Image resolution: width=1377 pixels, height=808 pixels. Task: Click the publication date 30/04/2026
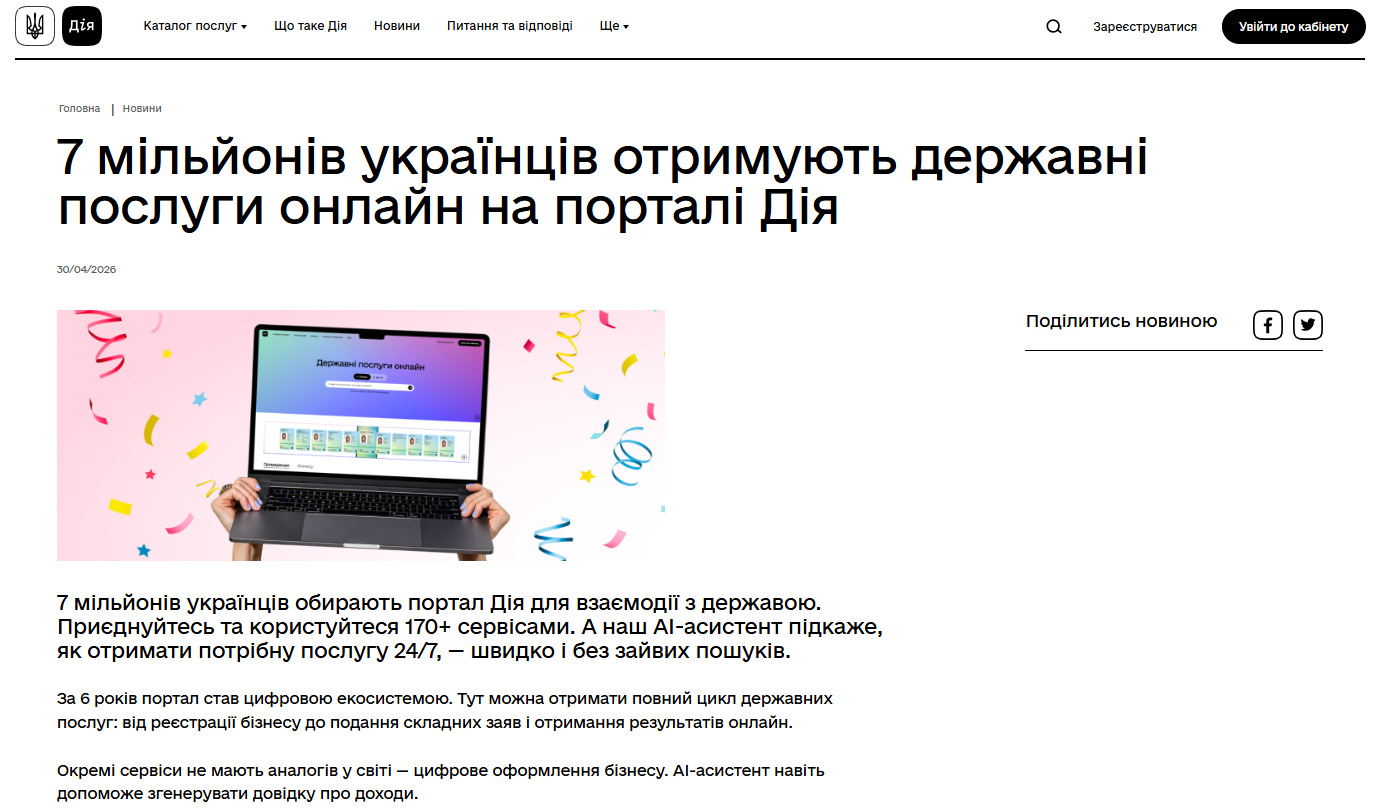[x=87, y=269]
